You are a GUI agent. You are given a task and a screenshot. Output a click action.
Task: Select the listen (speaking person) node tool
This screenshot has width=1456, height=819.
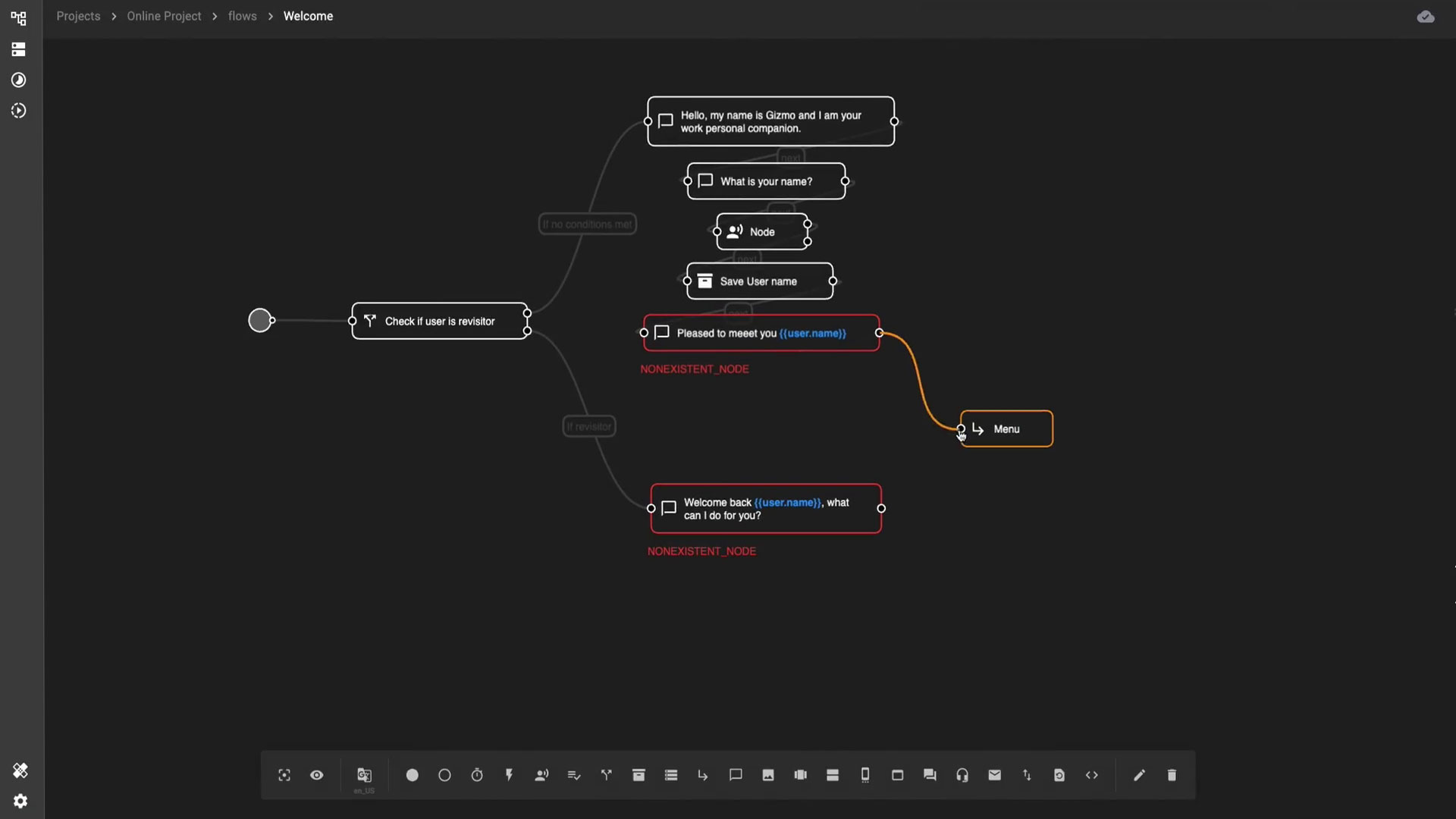(x=541, y=775)
